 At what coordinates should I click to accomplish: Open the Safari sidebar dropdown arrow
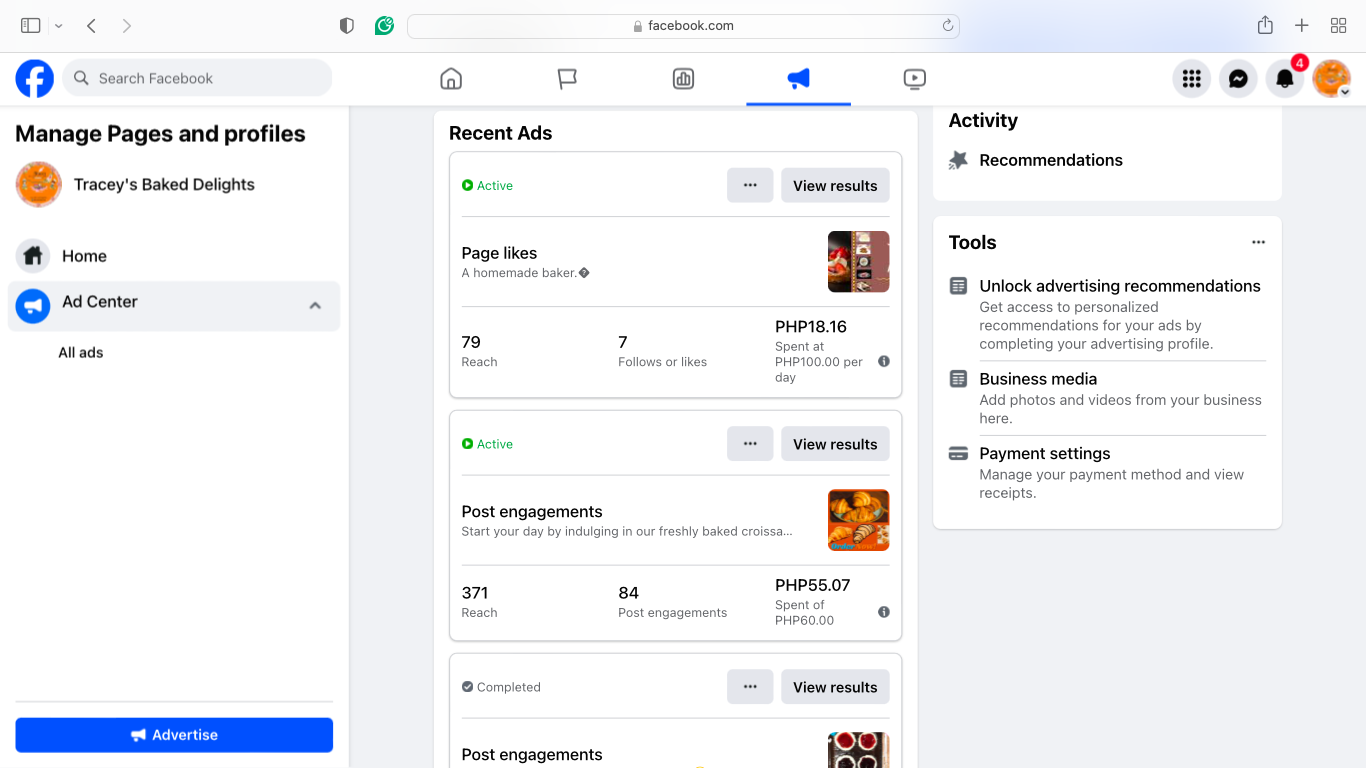[58, 26]
